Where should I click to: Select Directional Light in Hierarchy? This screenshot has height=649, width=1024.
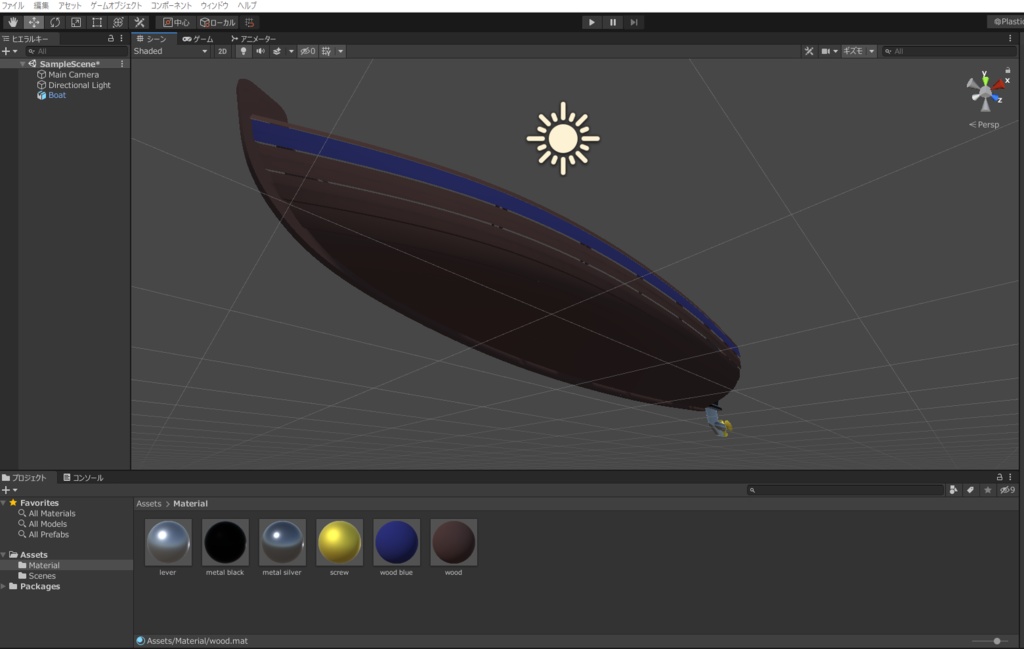pos(79,85)
